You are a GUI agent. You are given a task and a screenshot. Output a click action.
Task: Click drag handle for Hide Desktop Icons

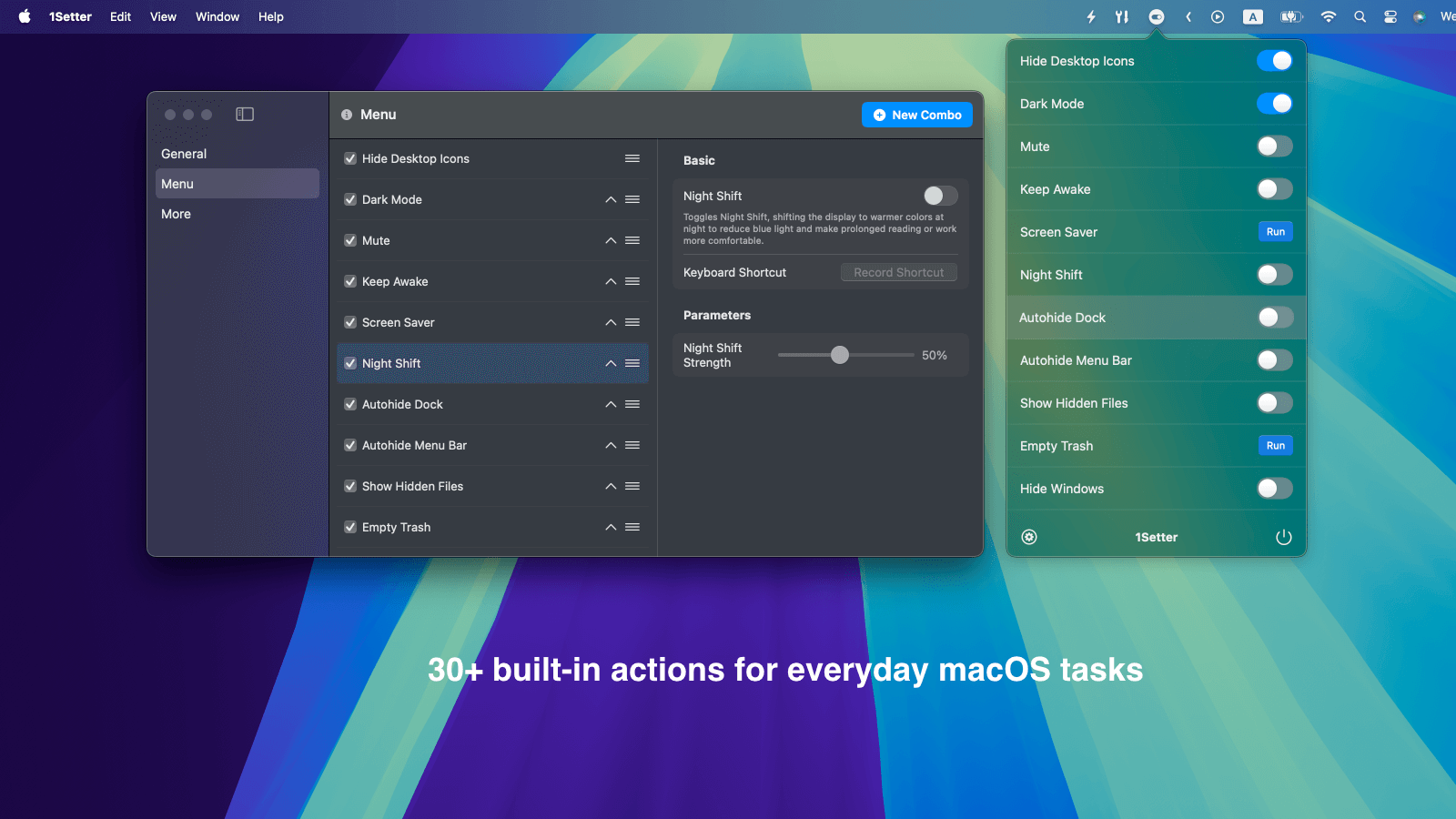[632, 158]
